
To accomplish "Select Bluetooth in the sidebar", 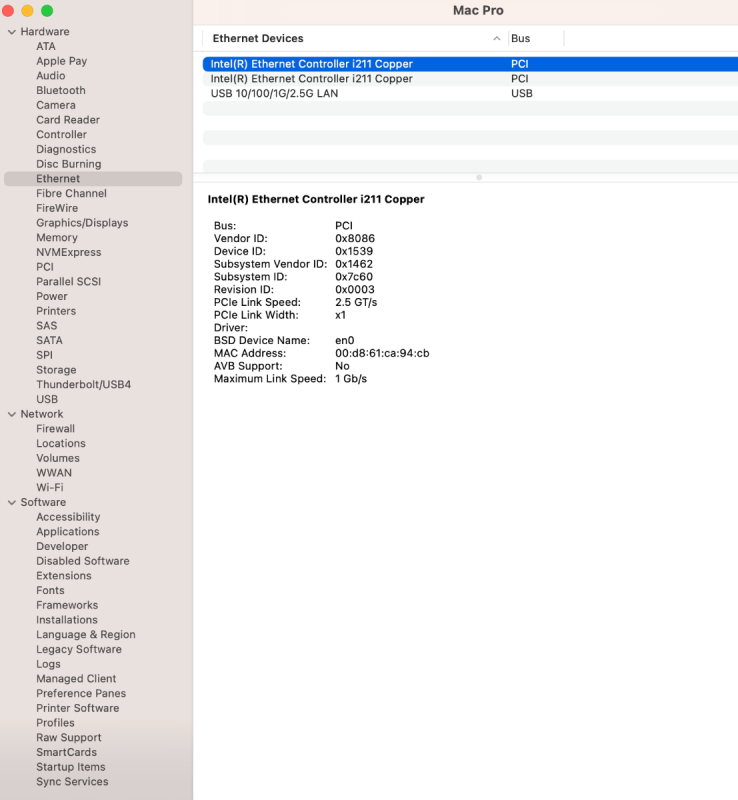I will 61,90.
